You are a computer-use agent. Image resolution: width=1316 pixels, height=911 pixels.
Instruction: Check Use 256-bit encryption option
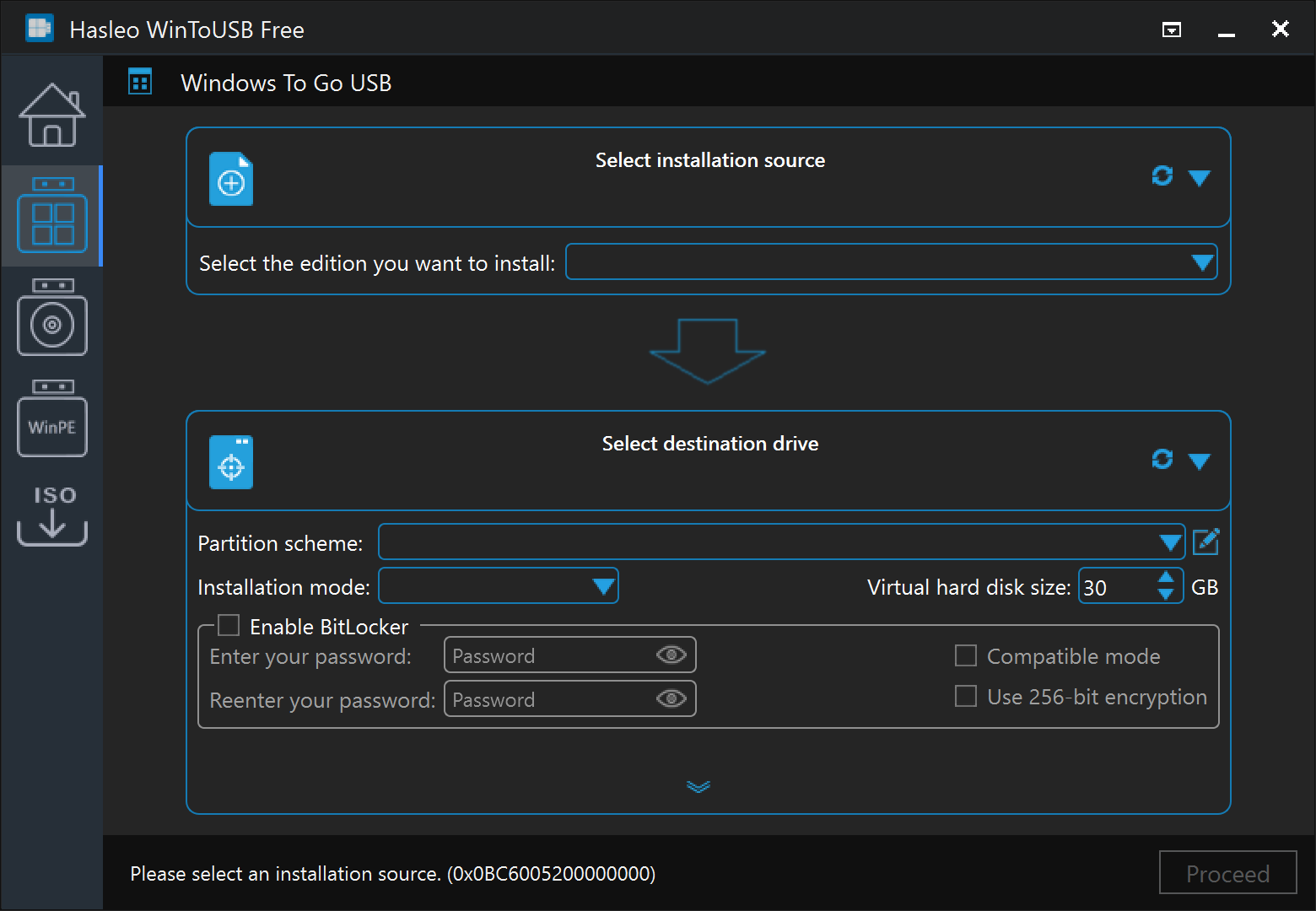pyautogui.click(x=965, y=697)
